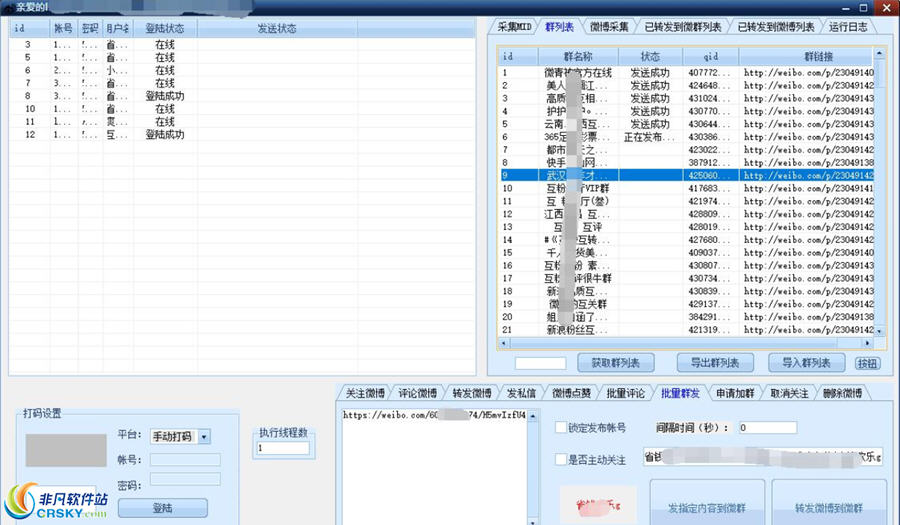Switch to the 取消关注 tab

789,393
